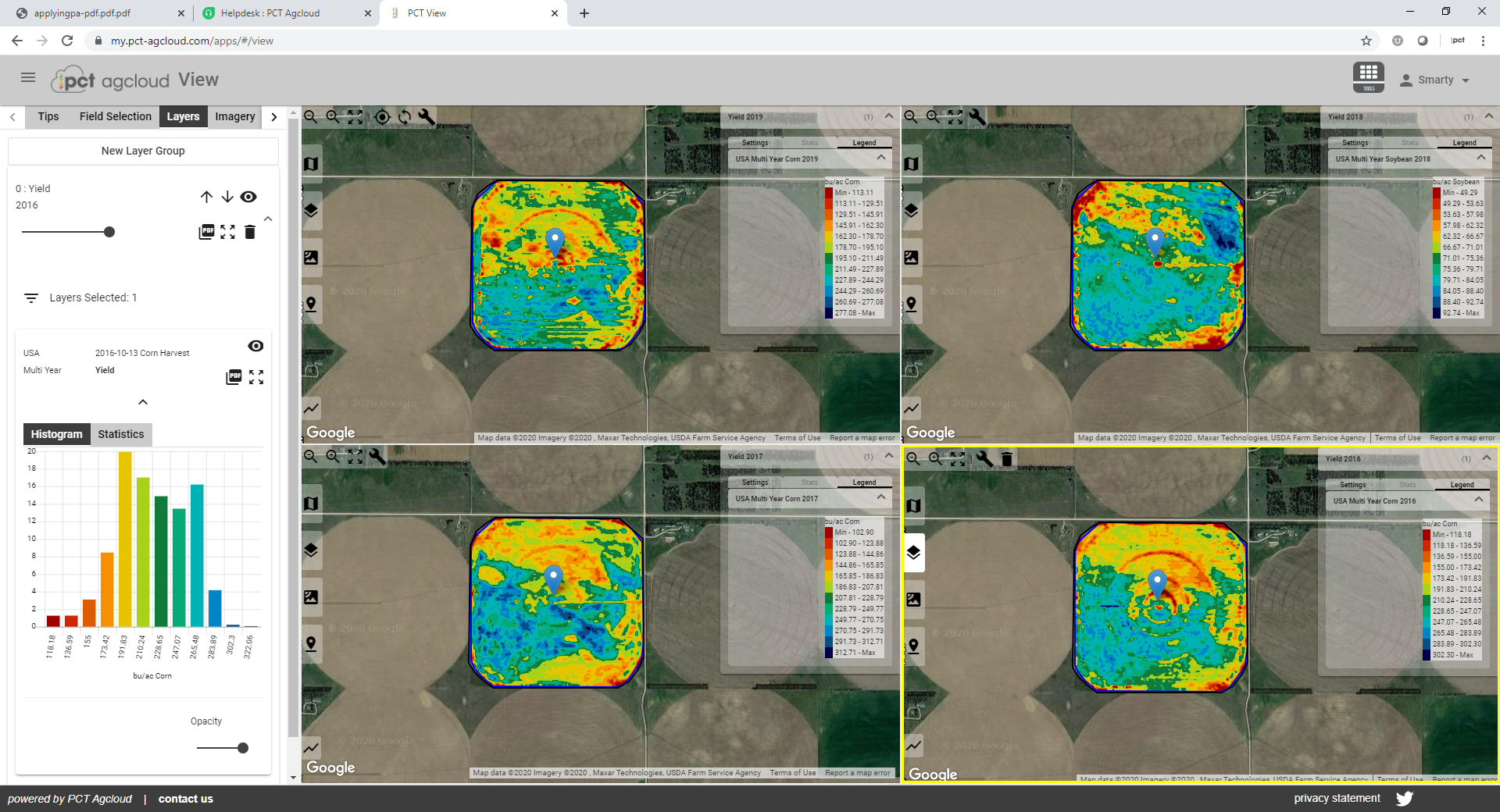Open the basemap icon on Yield 2019 map
Viewport: 1500px width, 812px height.
(311, 164)
